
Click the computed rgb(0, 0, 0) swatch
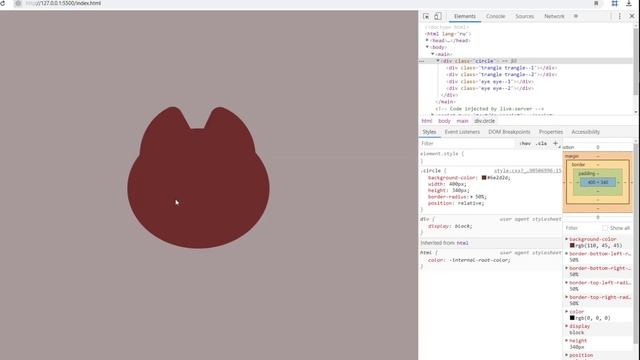(572, 318)
